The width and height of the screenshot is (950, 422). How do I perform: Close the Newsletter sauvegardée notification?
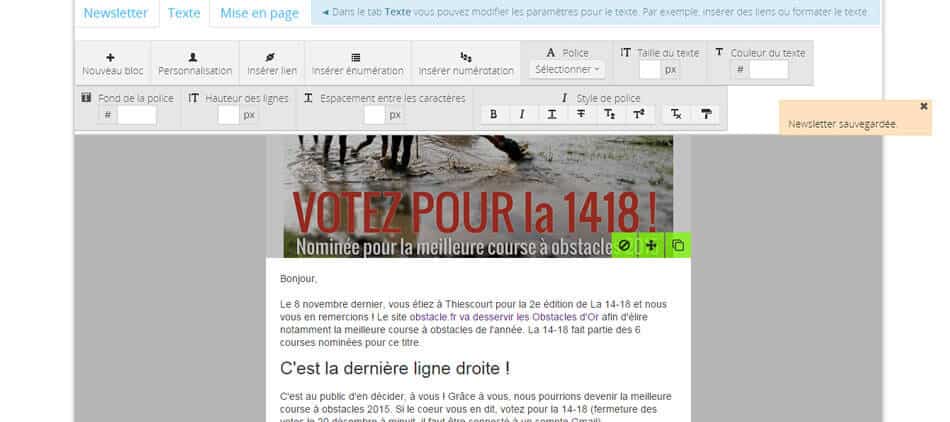[x=923, y=107]
